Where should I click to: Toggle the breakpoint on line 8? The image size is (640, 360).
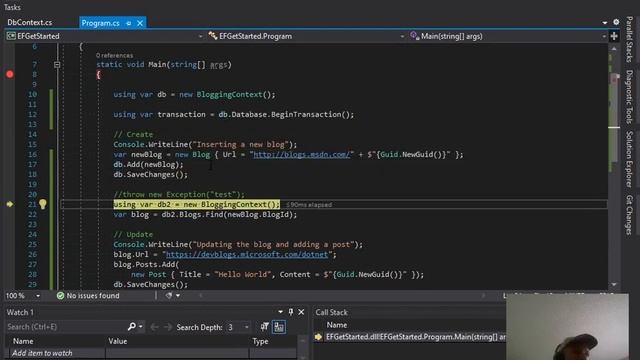coord(10,74)
